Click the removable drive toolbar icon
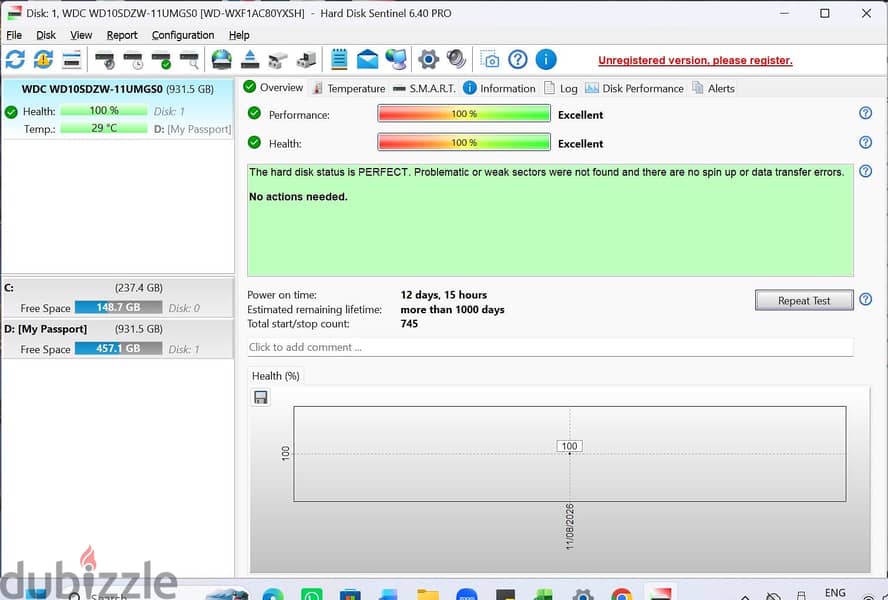The width and height of the screenshot is (888, 600). [278, 59]
